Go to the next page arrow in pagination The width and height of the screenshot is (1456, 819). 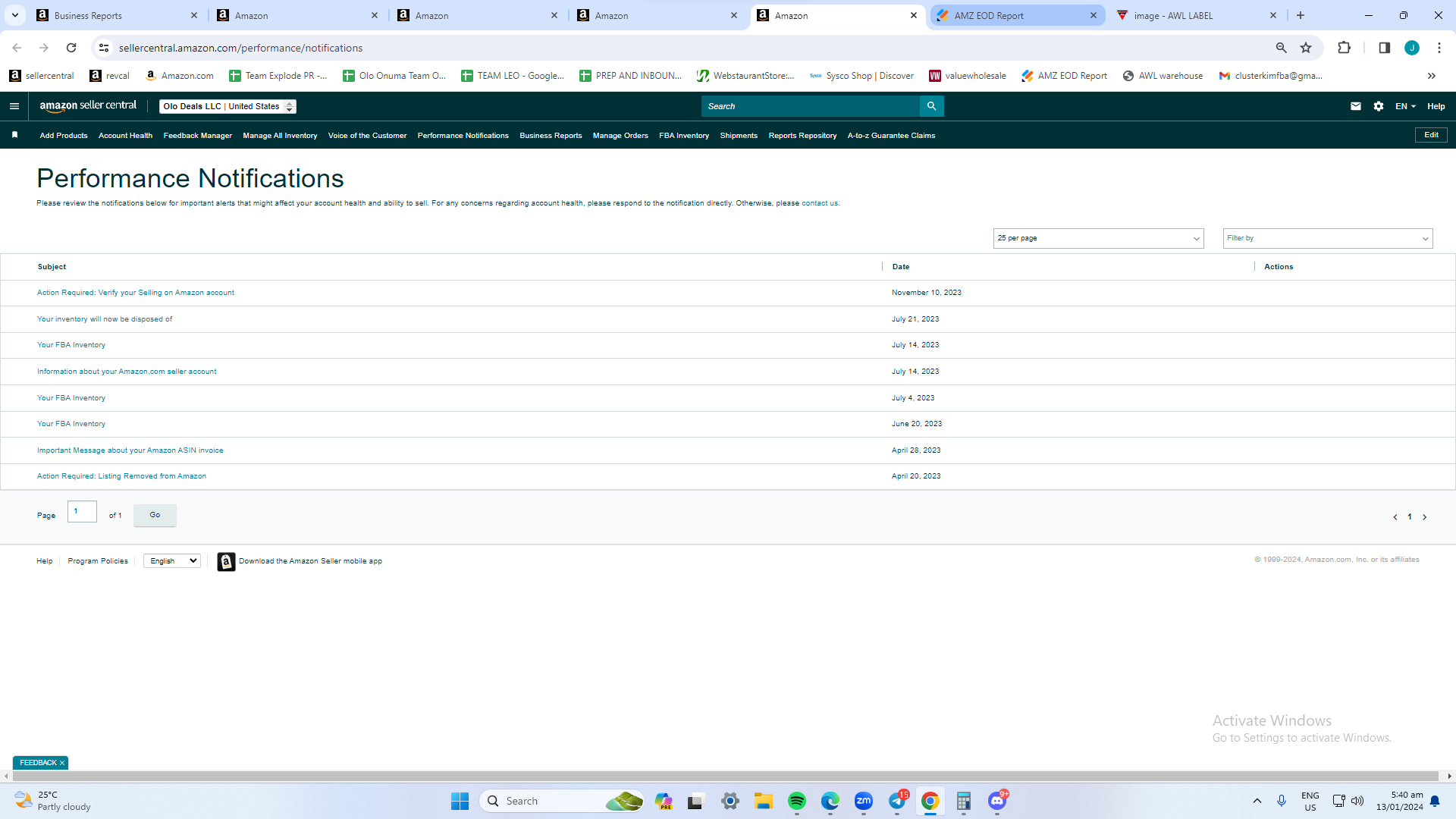pyautogui.click(x=1425, y=517)
